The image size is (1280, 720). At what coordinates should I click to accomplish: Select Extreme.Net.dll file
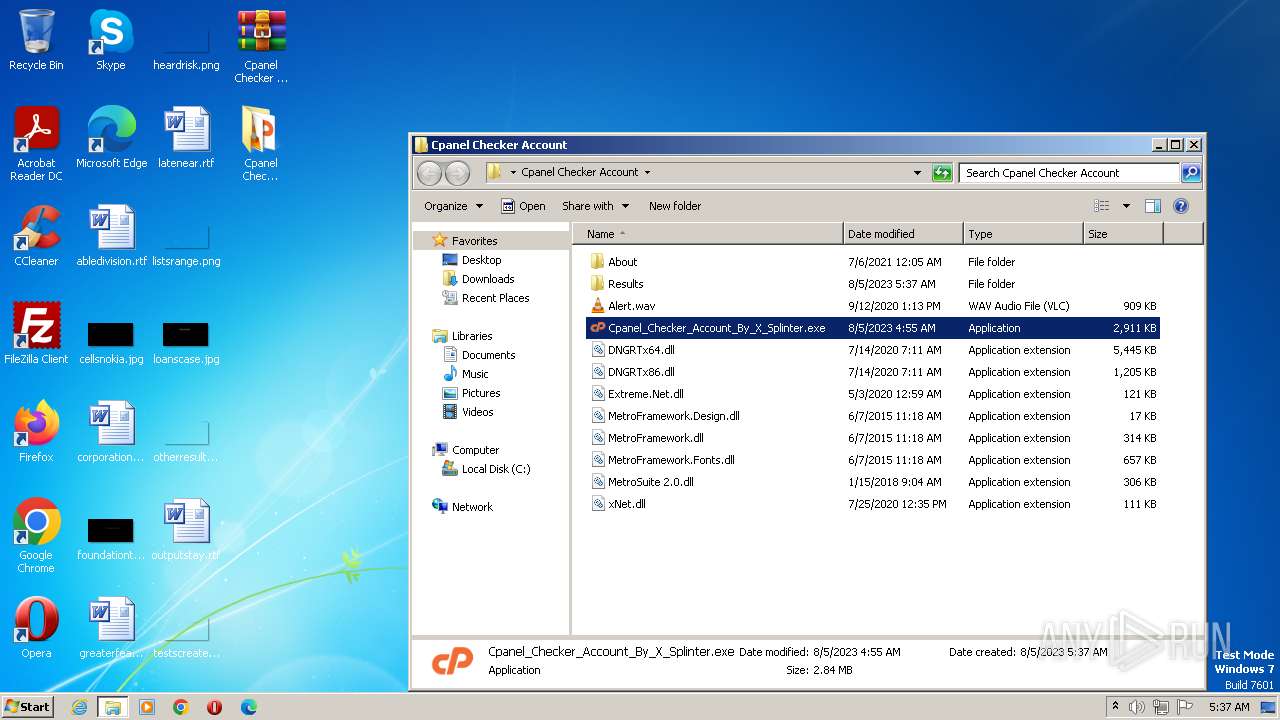point(873,394)
